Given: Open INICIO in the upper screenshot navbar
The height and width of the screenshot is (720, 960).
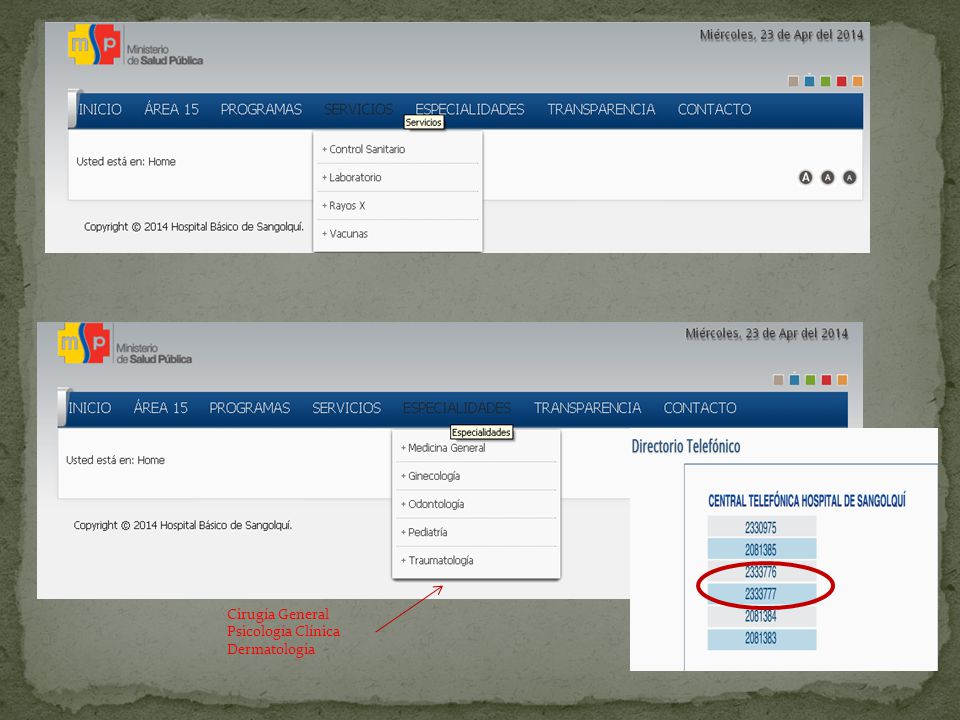Looking at the screenshot, I should coord(100,110).
